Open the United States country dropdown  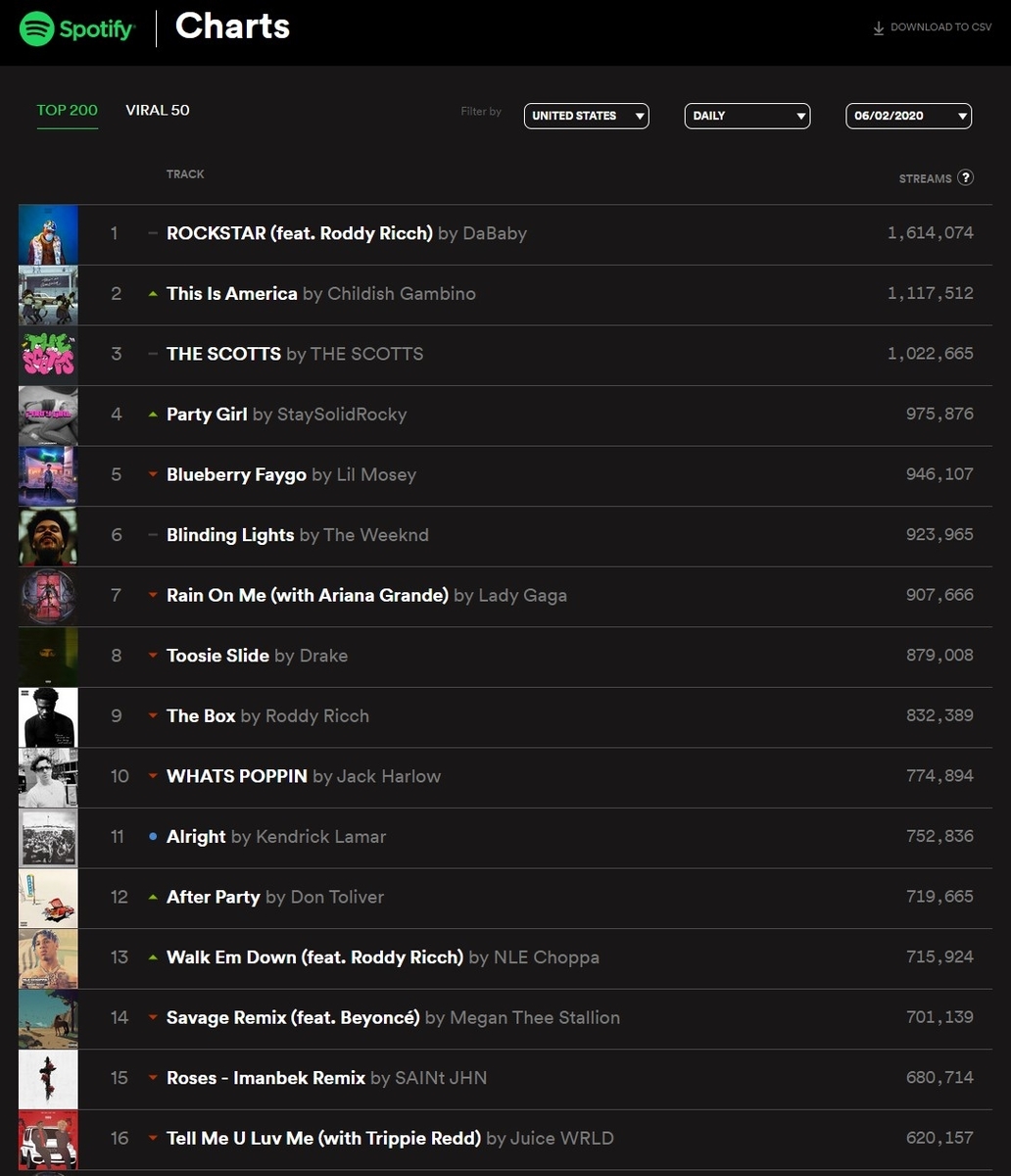tap(586, 116)
